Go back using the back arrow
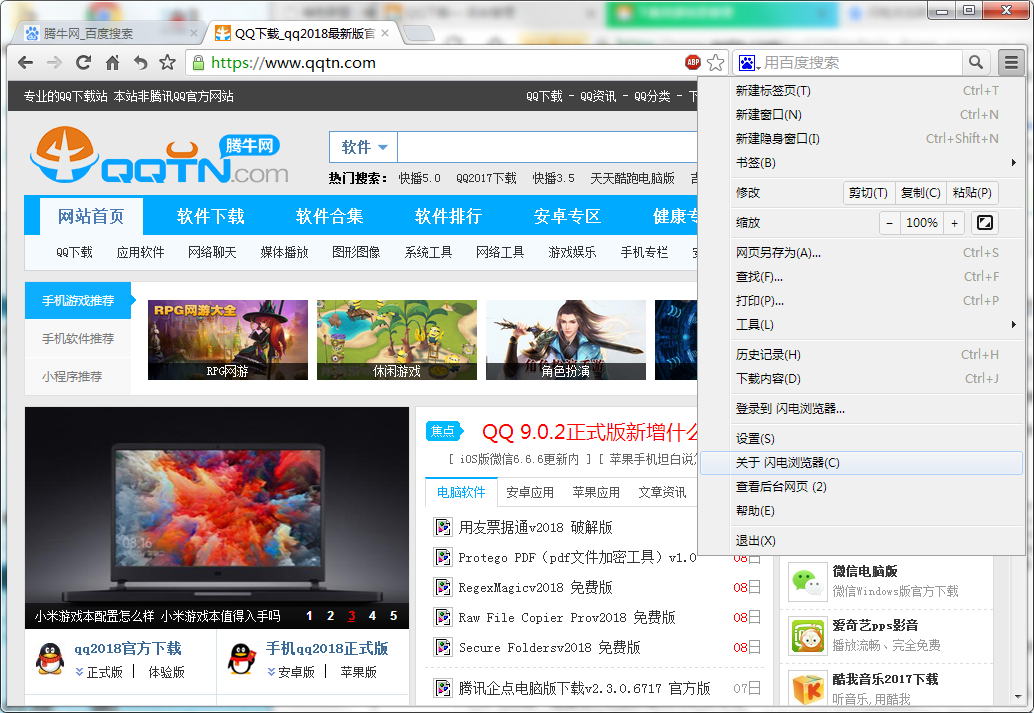This screenshot has height=713, width=1034. pos(26,63)
